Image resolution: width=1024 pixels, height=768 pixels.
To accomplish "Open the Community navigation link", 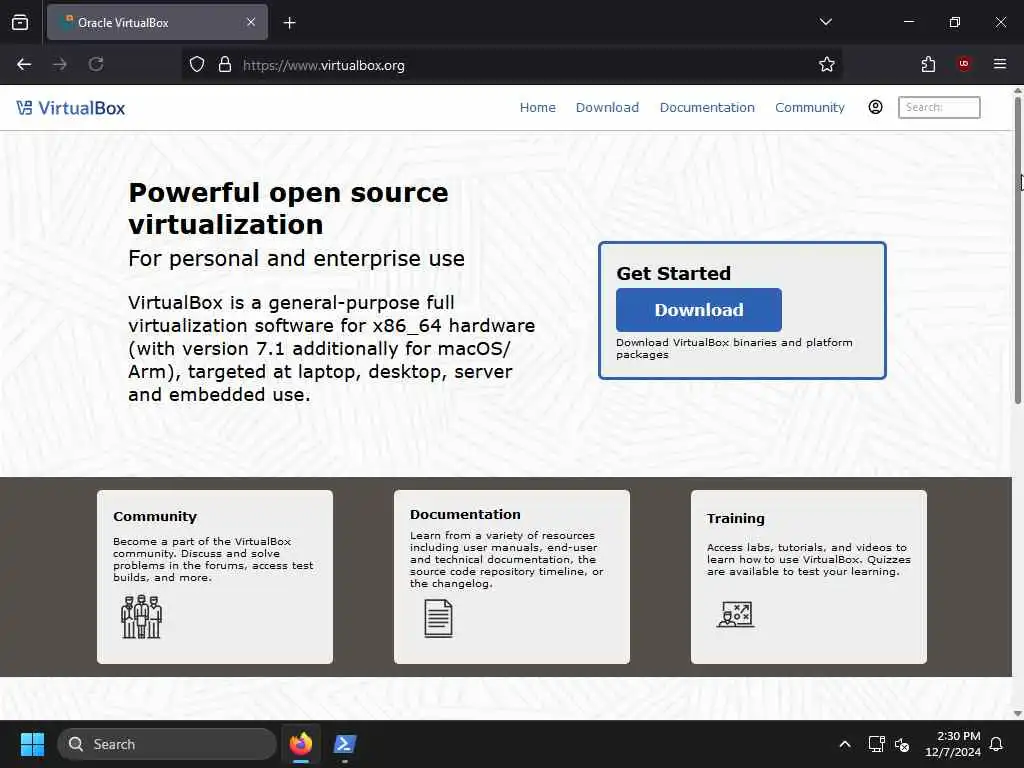I will [810, 108].
